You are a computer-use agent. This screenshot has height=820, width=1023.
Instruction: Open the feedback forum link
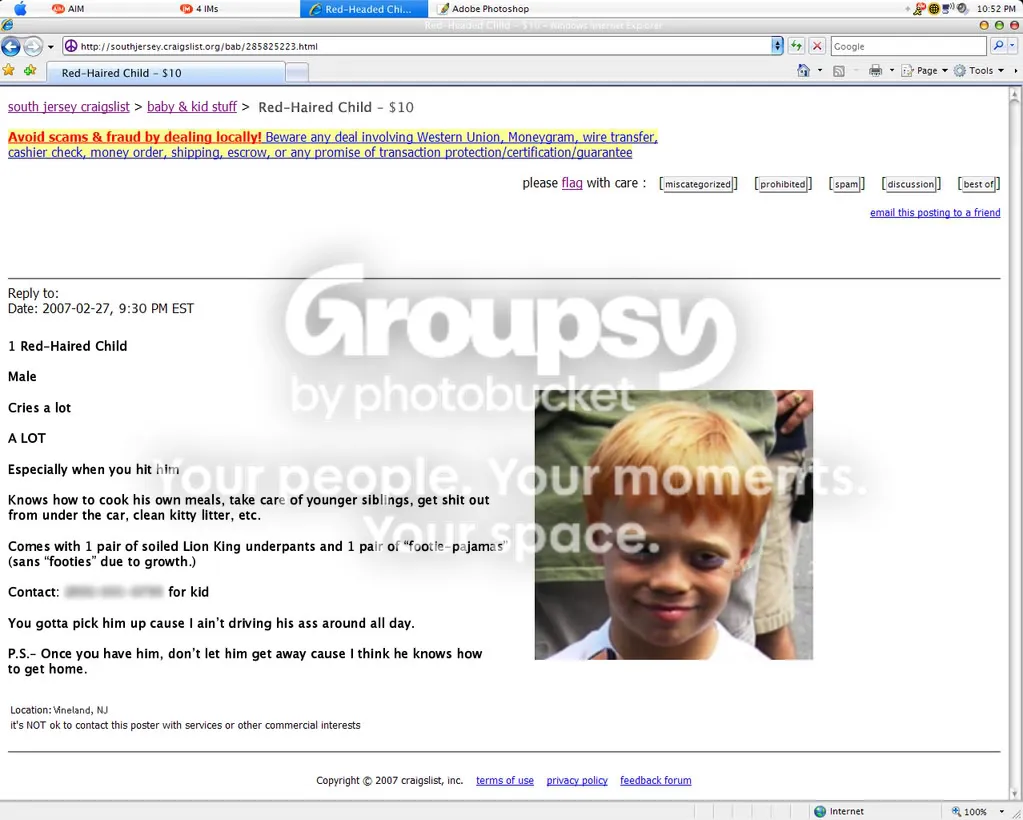point(656,780)
